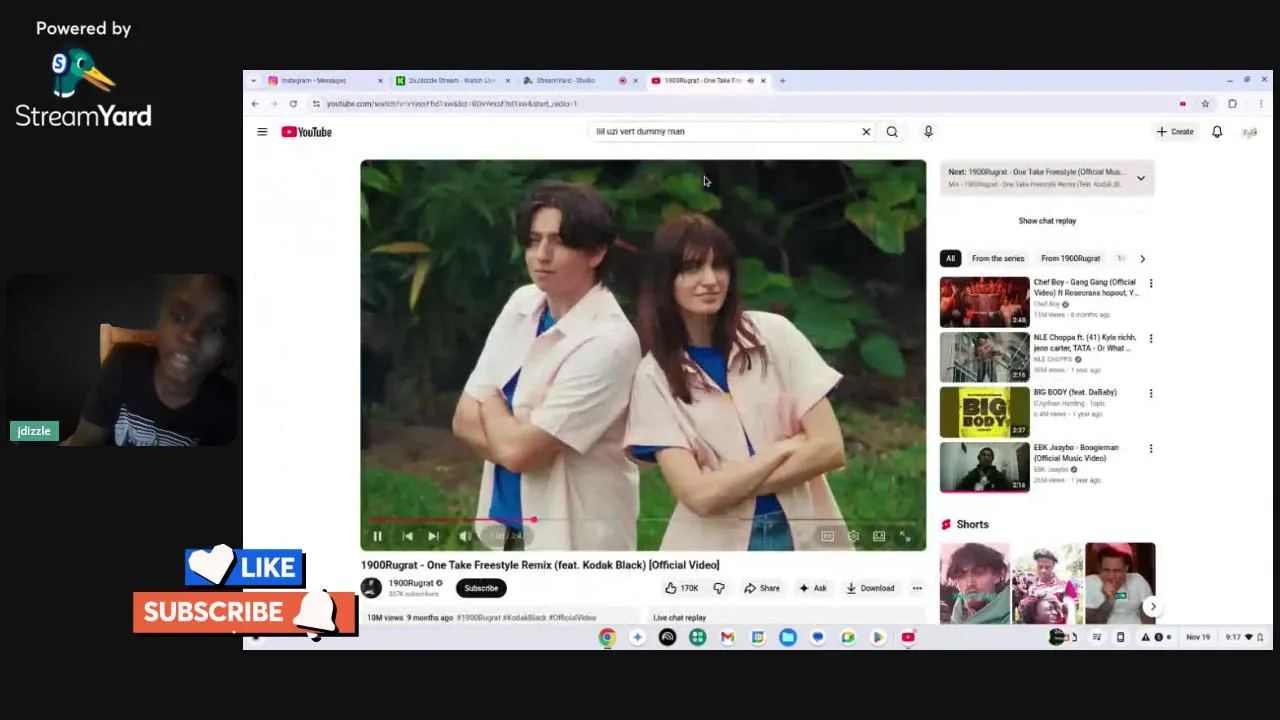Open YouTube notifications bell
Viewport: 1280px width, 720px height.
[1217, 132]
